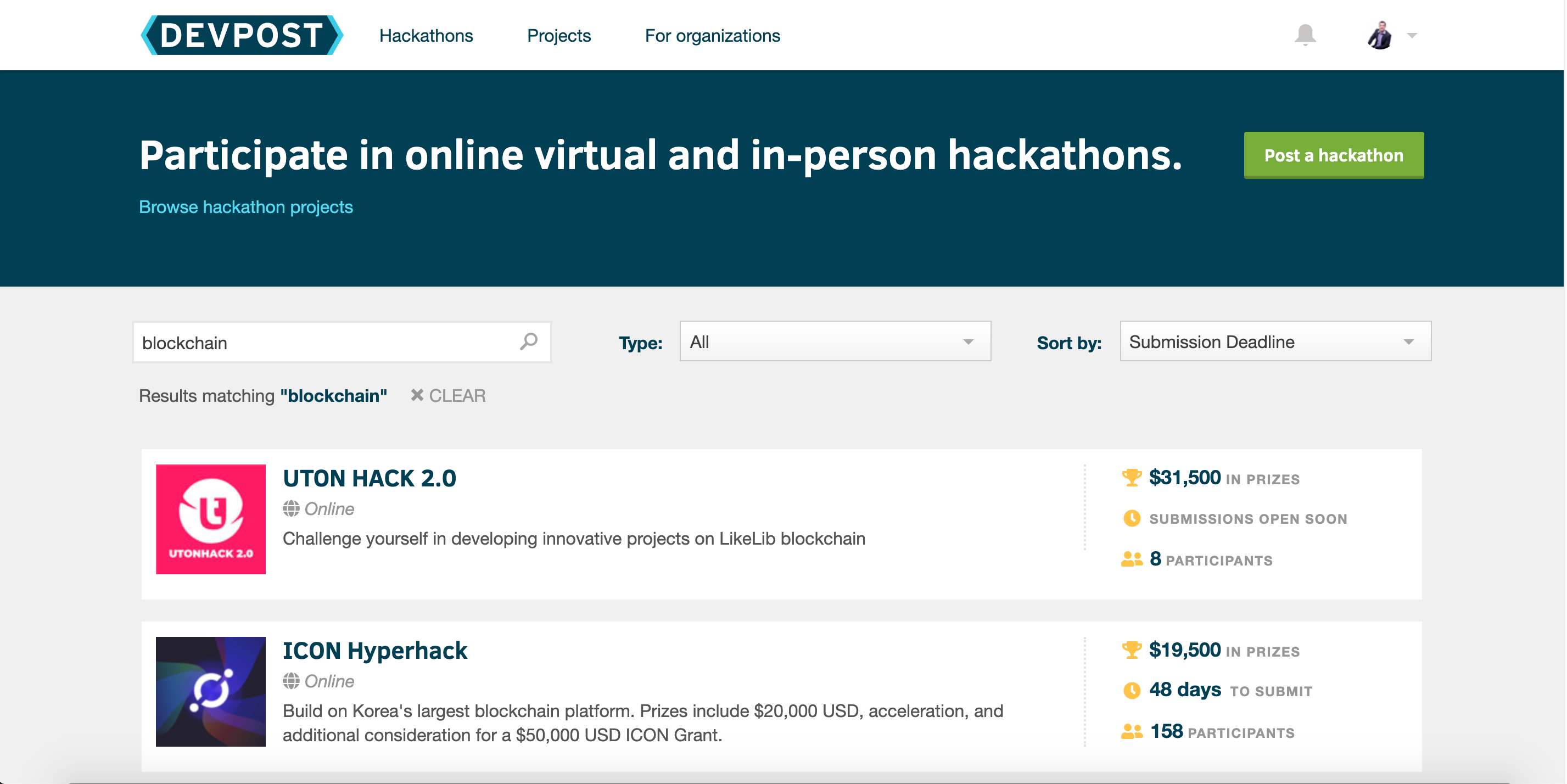Click the trophy icon beside $19,500

coord(1132,649)
